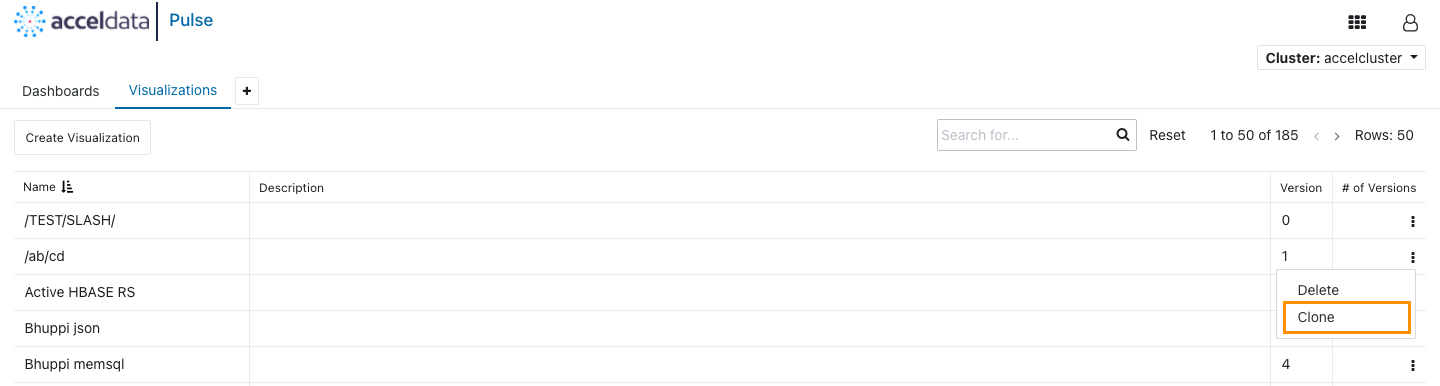
Task: Choose Clone from the context menu
Action: (1346, 317)
